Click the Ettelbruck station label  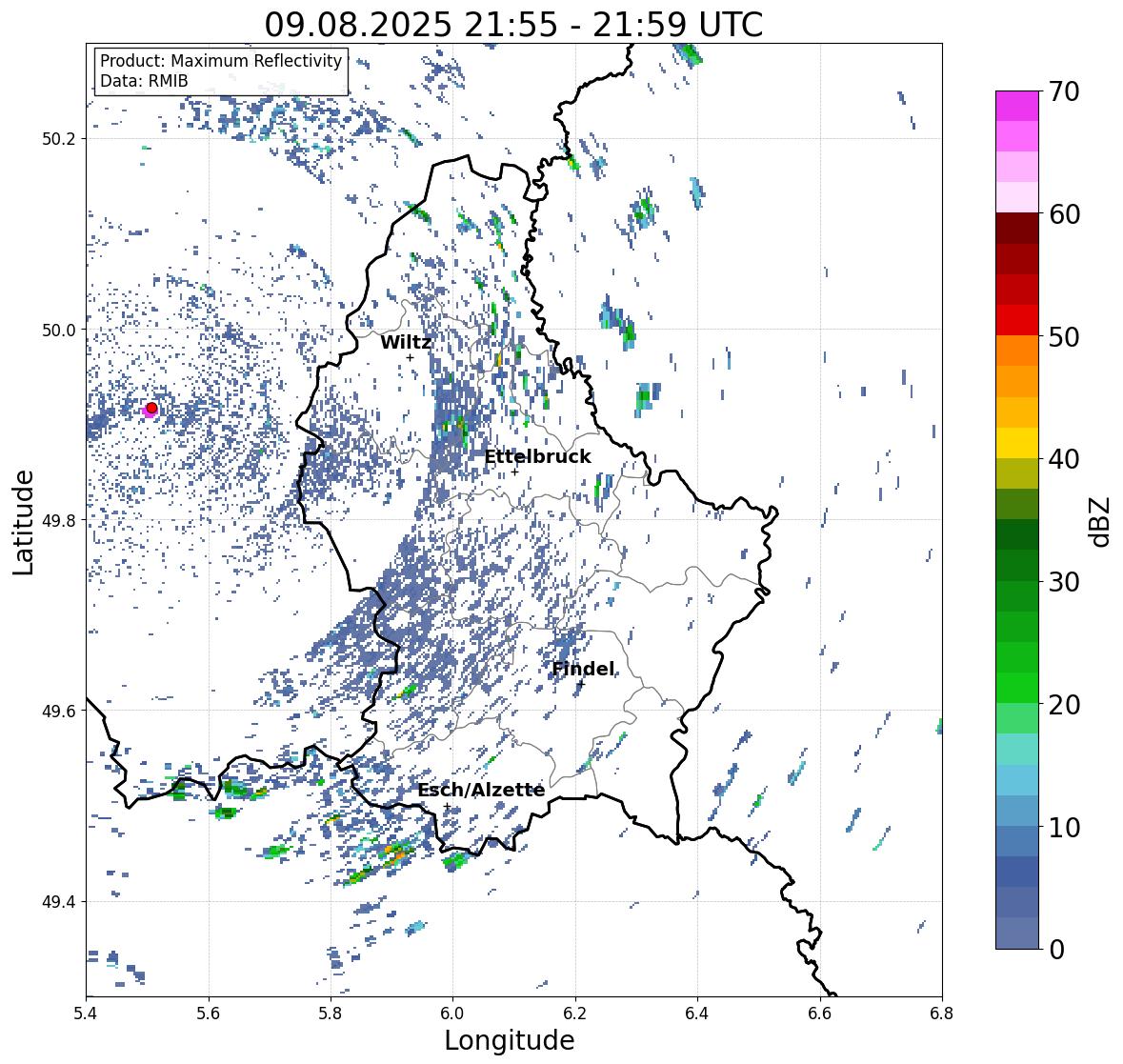coord(537,457)
